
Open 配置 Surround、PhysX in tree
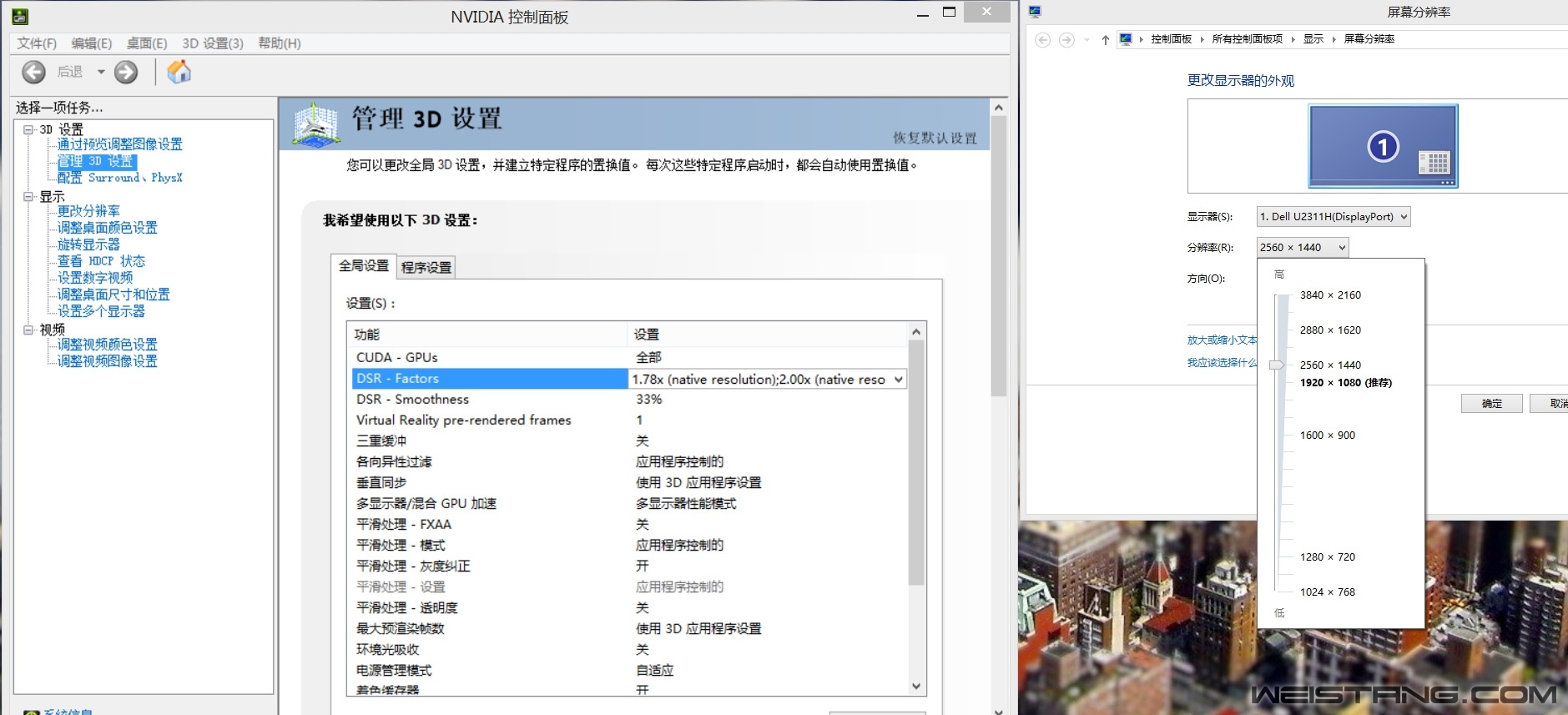(x=119, y=178)
